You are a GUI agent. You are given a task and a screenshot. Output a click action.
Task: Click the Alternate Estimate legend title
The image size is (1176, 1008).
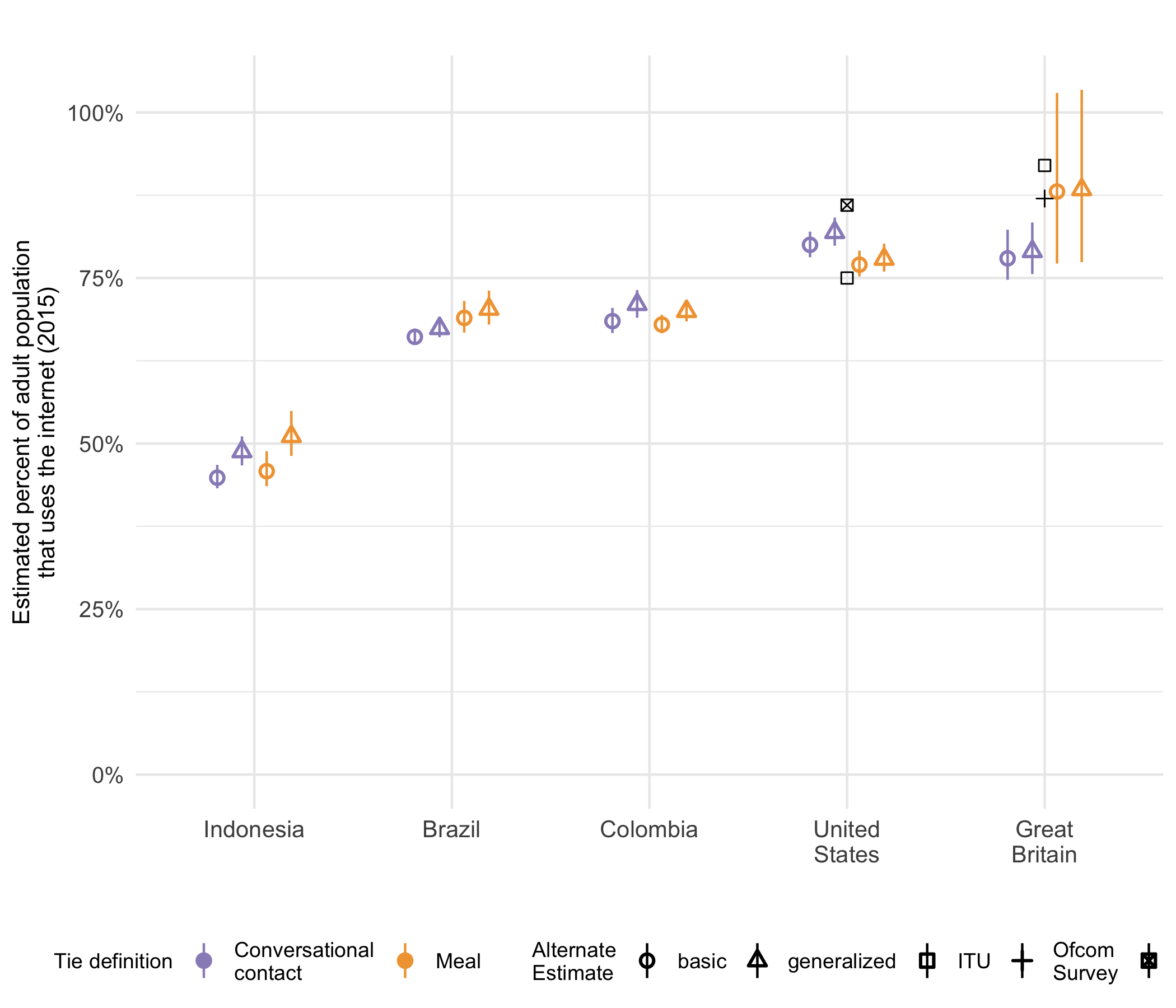(574, 962)
